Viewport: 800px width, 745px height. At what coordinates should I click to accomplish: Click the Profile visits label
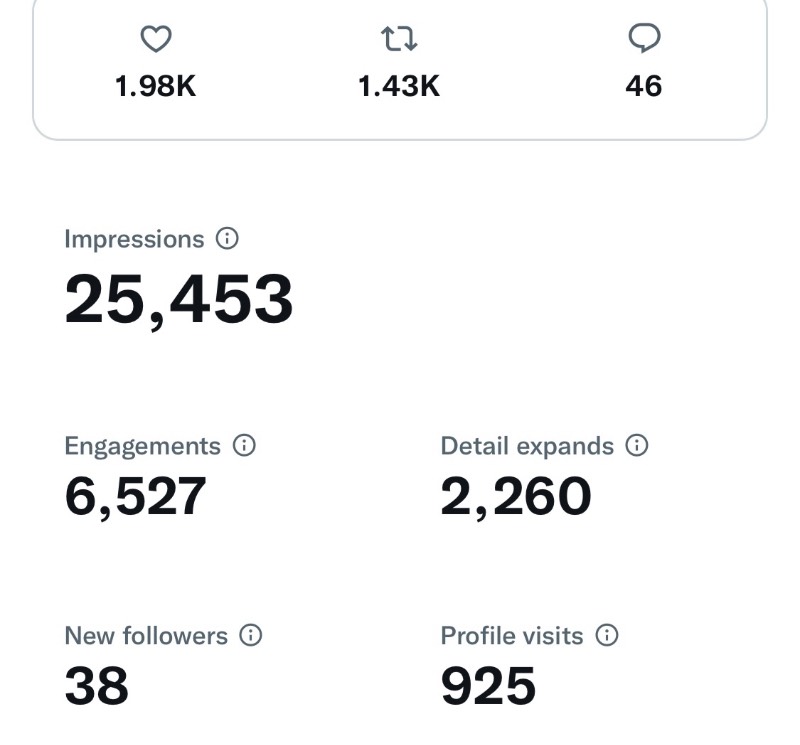pos(512,636)
